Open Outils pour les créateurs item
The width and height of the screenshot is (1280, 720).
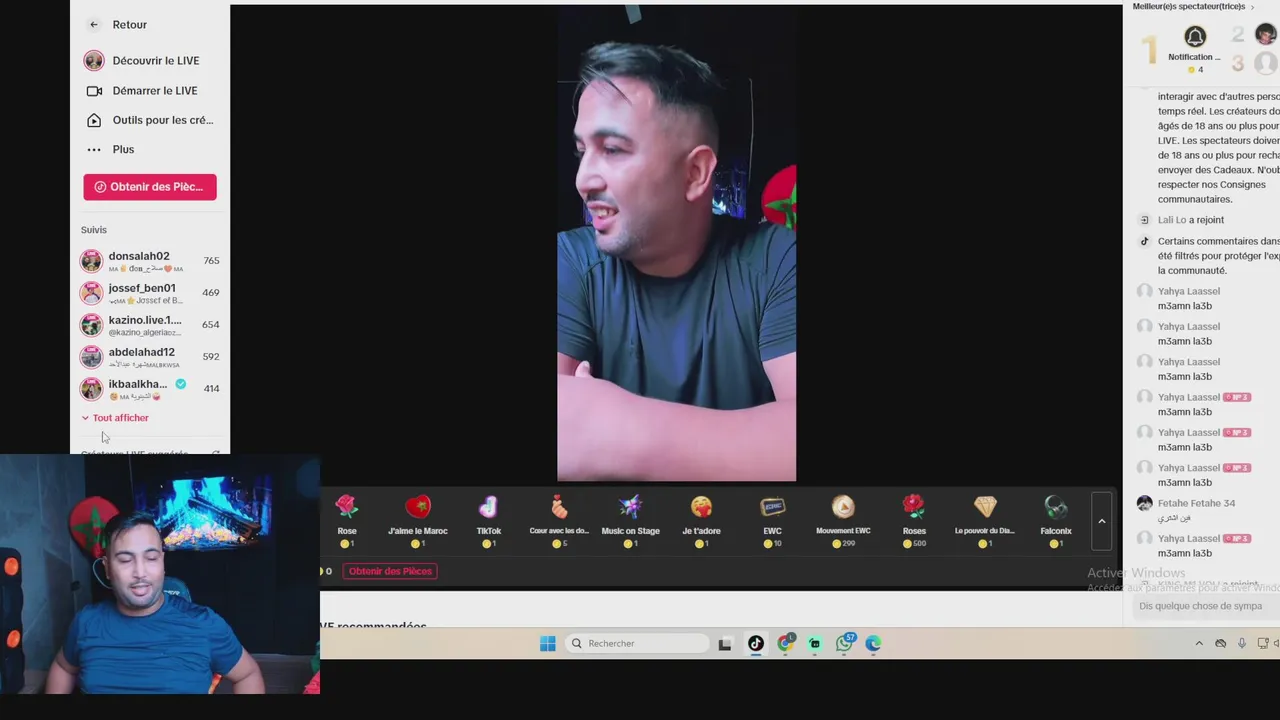[x=149, y=120]
